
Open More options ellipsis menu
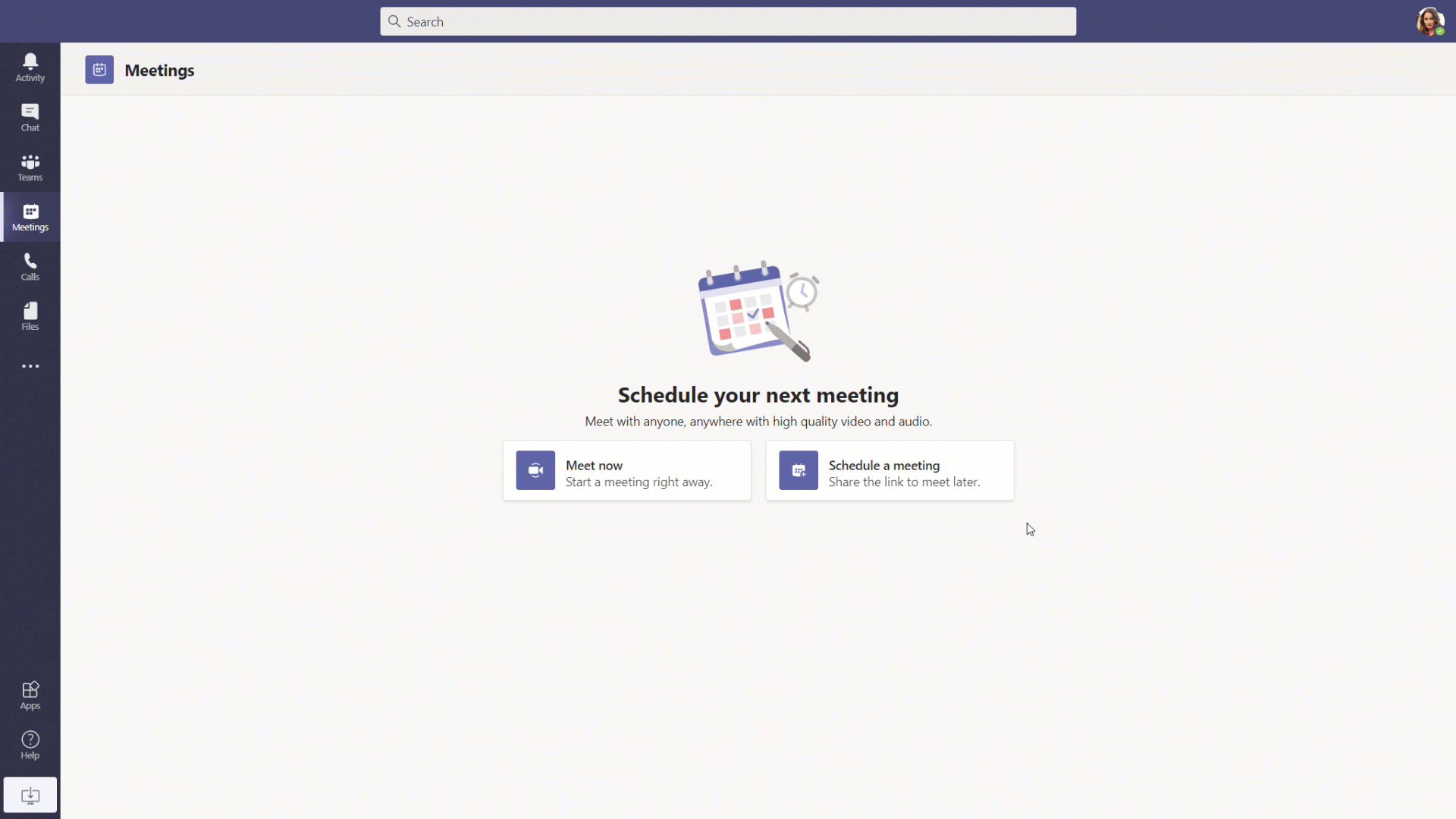[x=30, y=366]
